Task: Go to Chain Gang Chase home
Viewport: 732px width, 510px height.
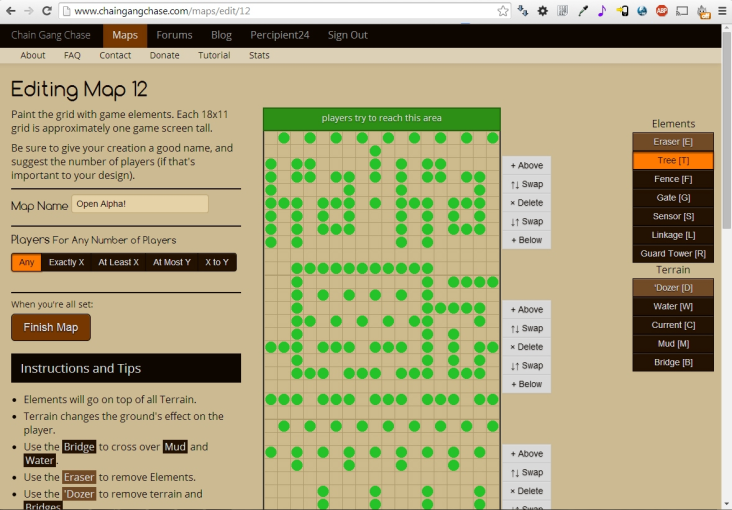Action: [x=50, y=35]
